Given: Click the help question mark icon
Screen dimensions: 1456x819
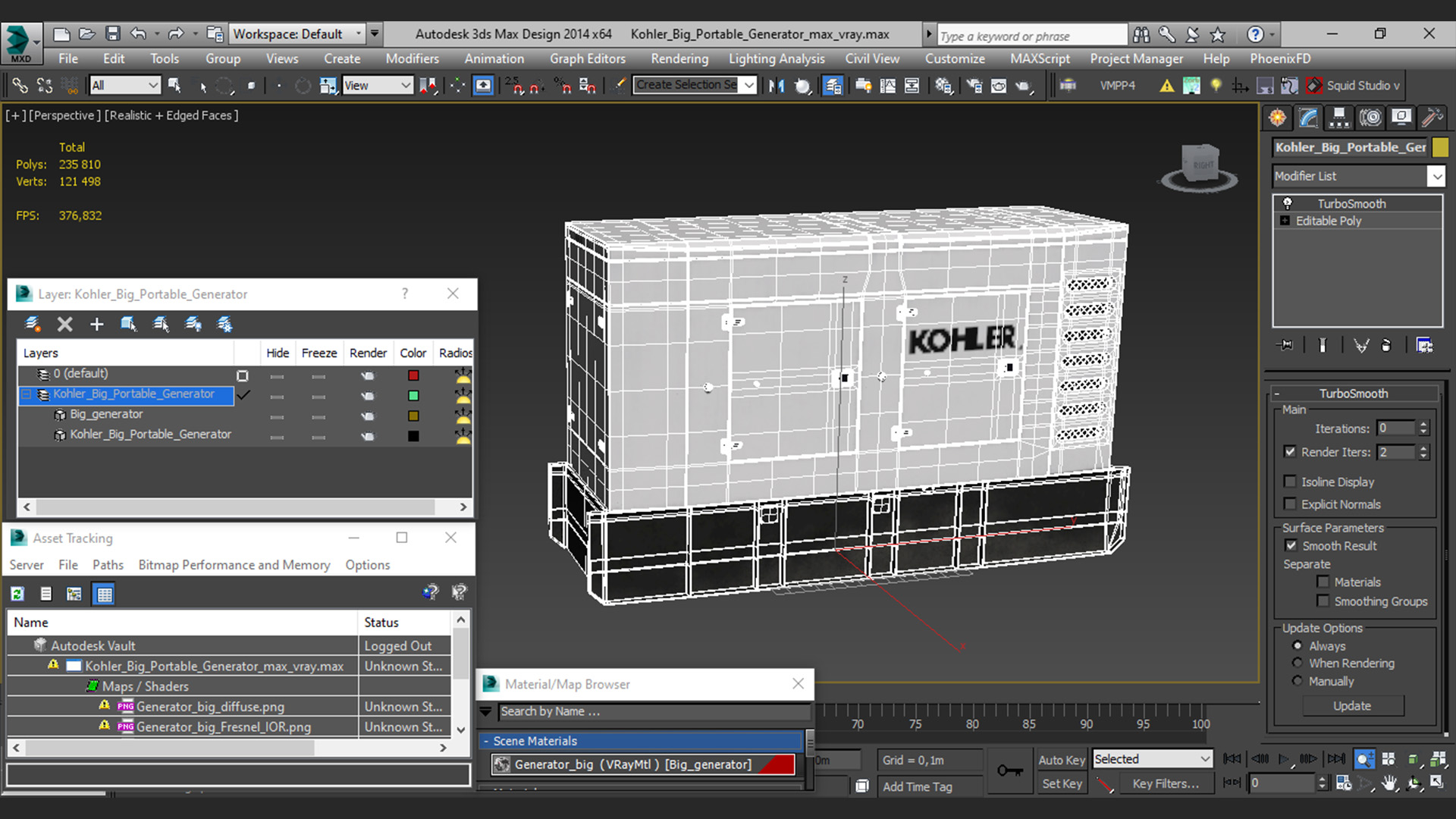Looking at the screenshot, I should tap(1255, 34).
